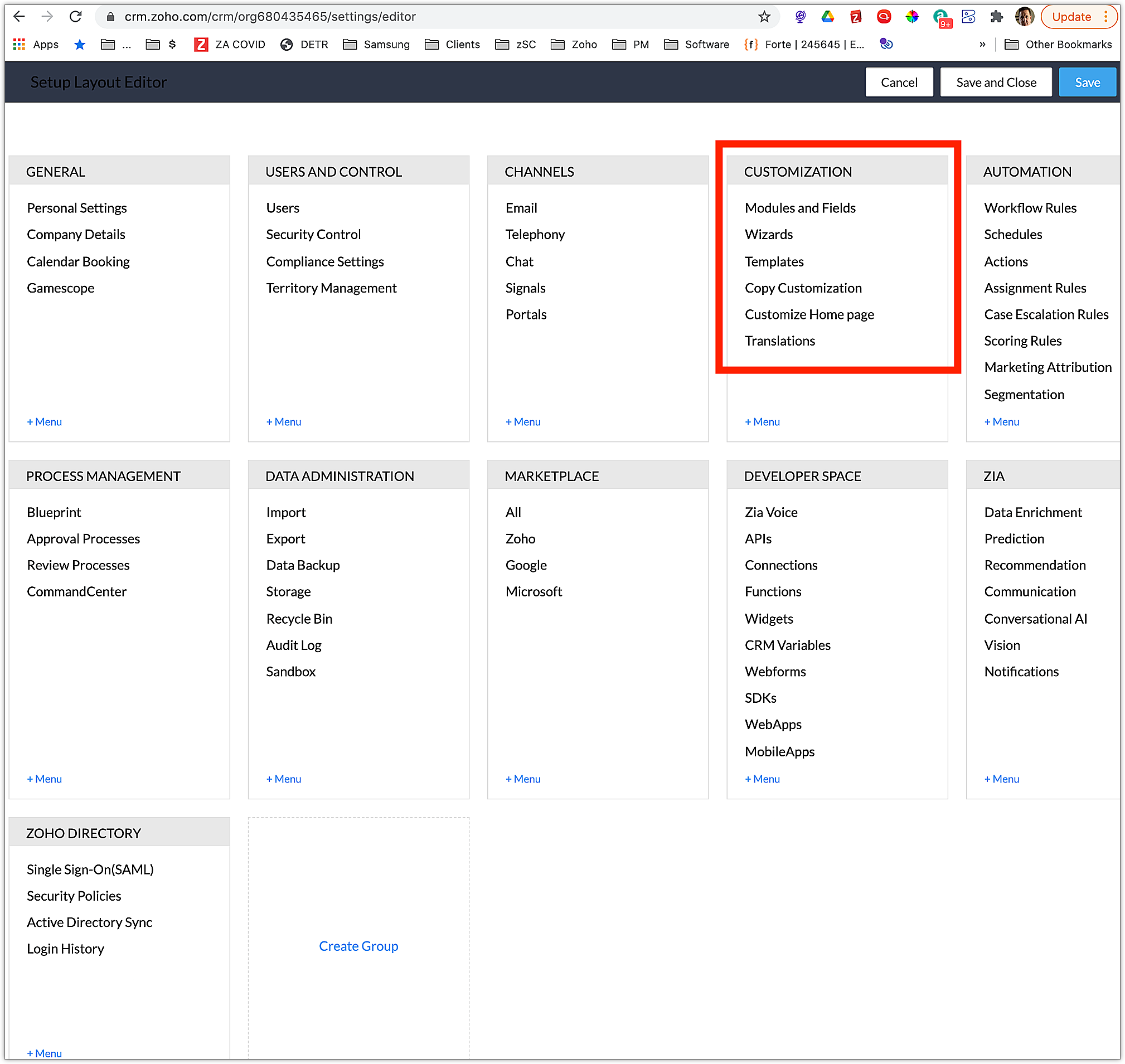Open the ZA COVID bookmark

click(x=230, y=44)
